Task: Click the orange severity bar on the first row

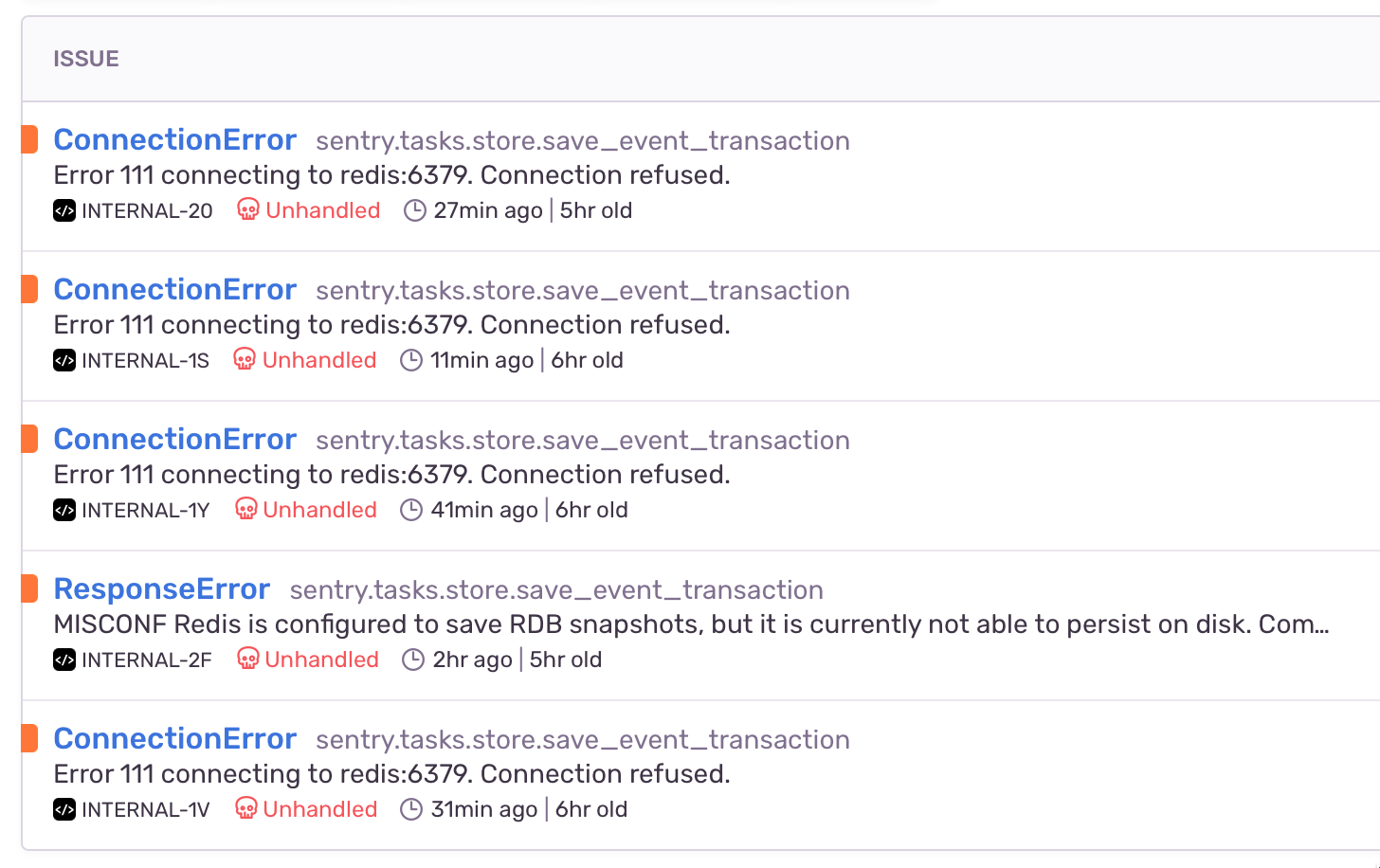Action: tap(29, 138)
